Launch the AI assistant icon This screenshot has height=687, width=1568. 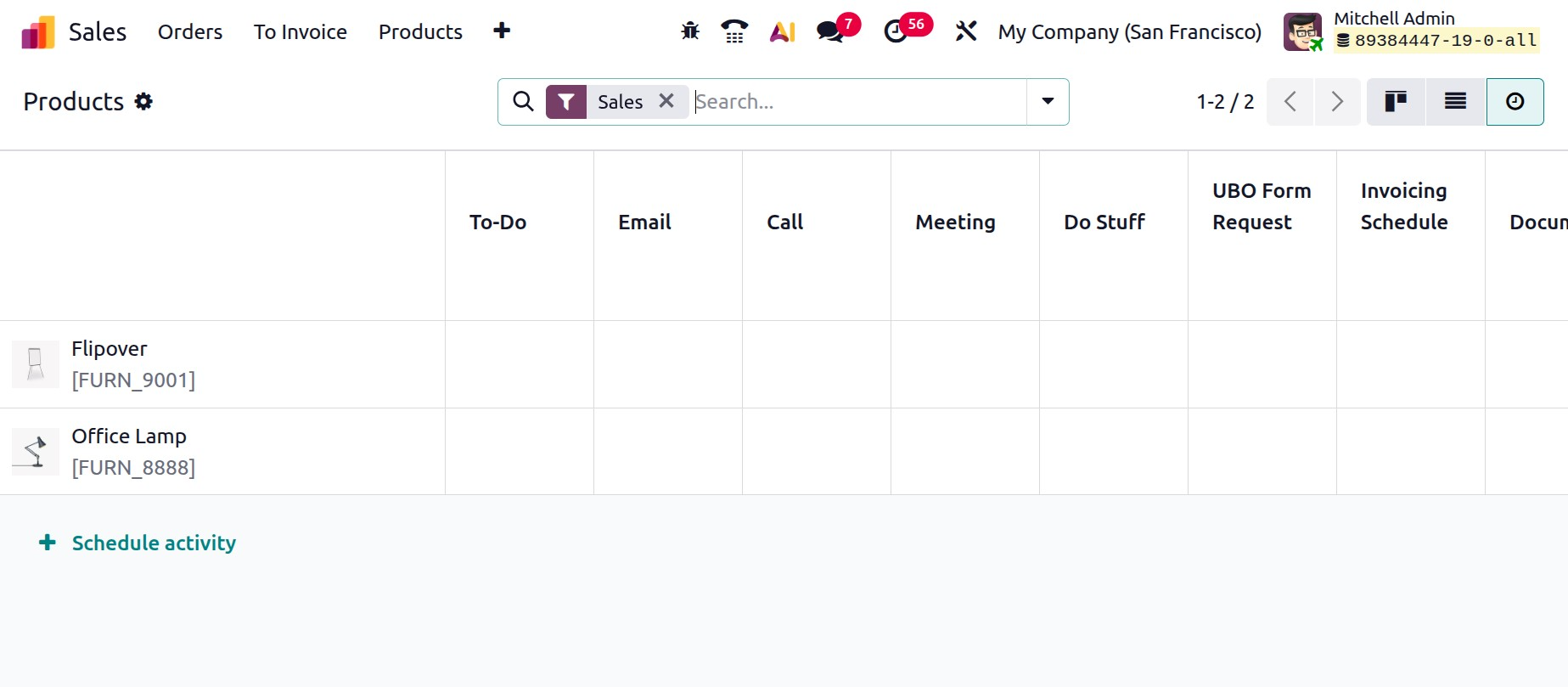[x=782, y=31]
